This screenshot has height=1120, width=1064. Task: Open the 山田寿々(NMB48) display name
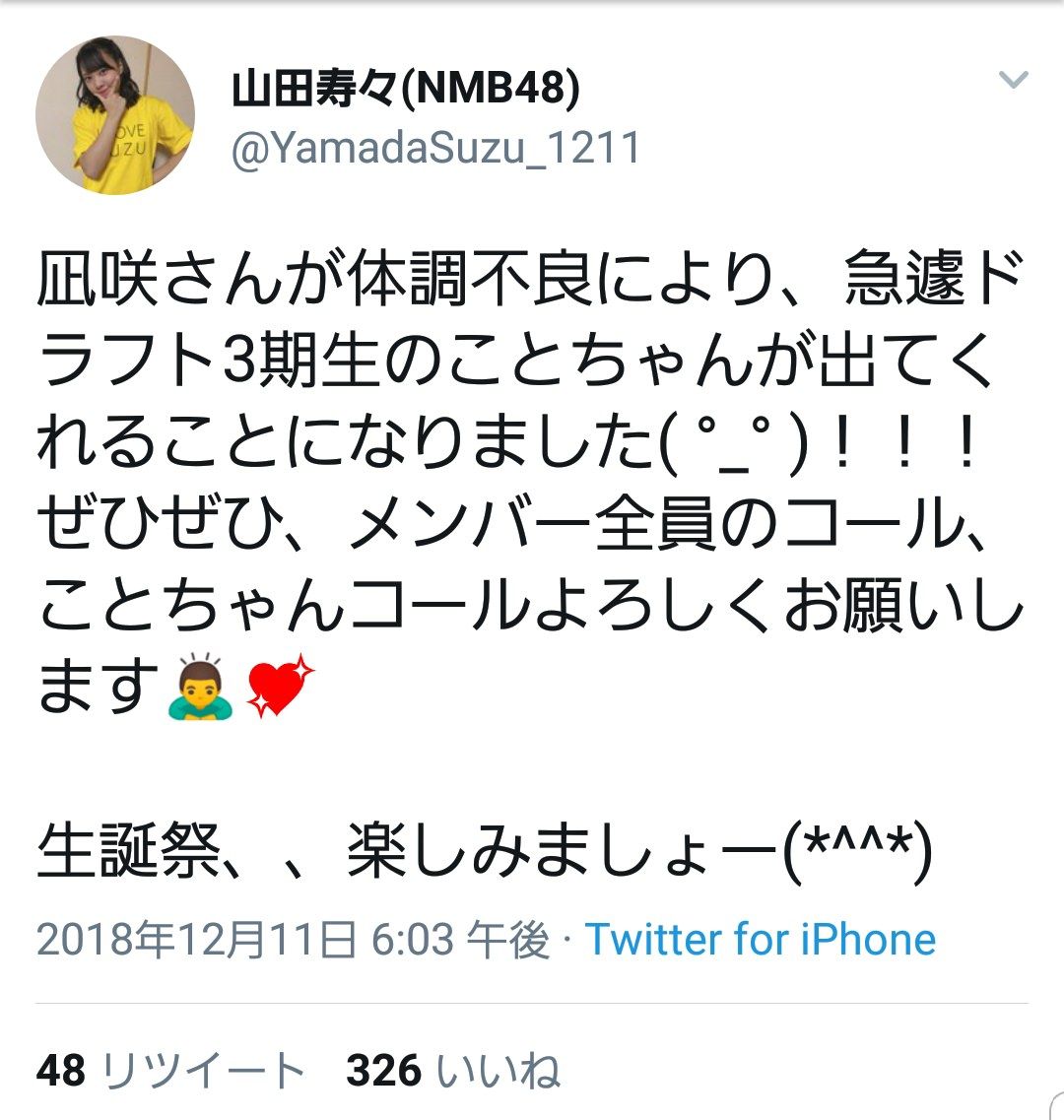(406, 89)
